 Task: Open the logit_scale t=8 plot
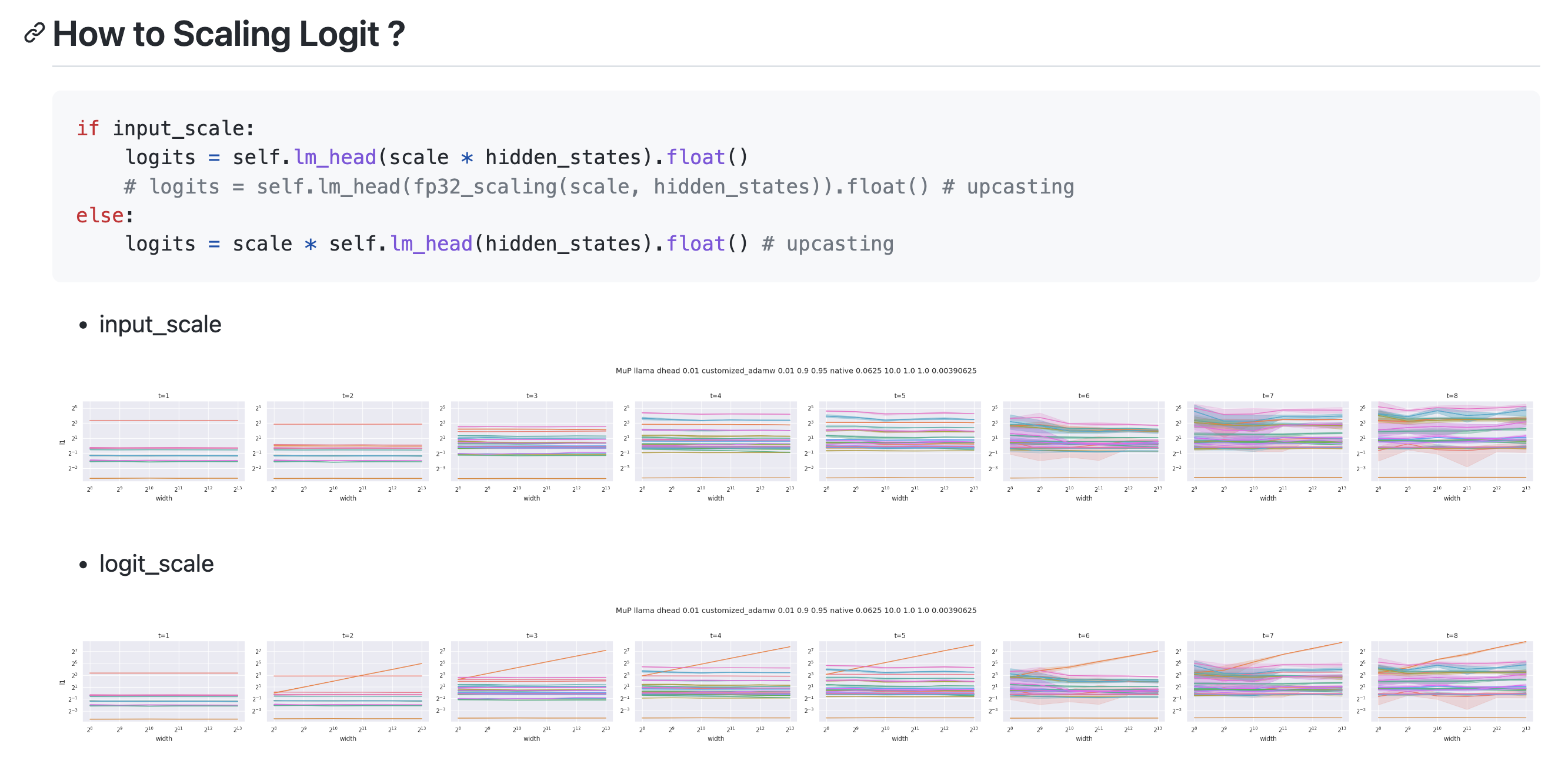[x=1452, y=681]
